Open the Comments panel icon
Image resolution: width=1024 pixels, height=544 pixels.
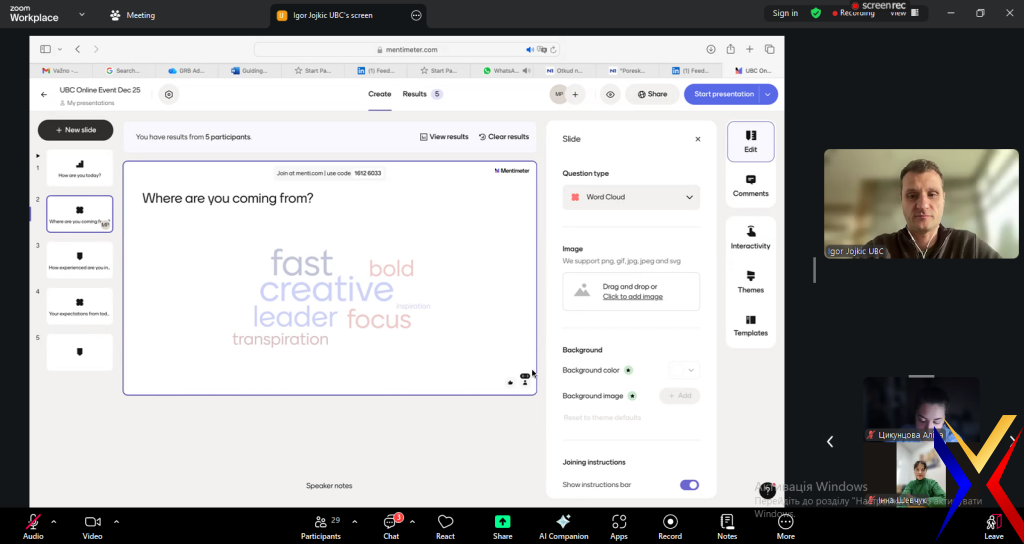750,184
